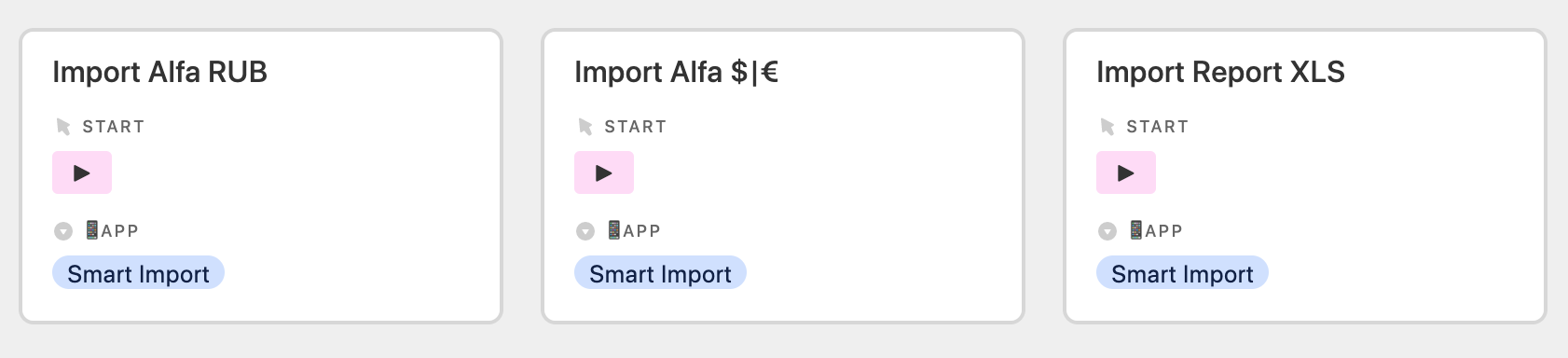Open Smart Import tag in Import Alfa RUB card
1568x358 pixels.
(x=138, y=273)
